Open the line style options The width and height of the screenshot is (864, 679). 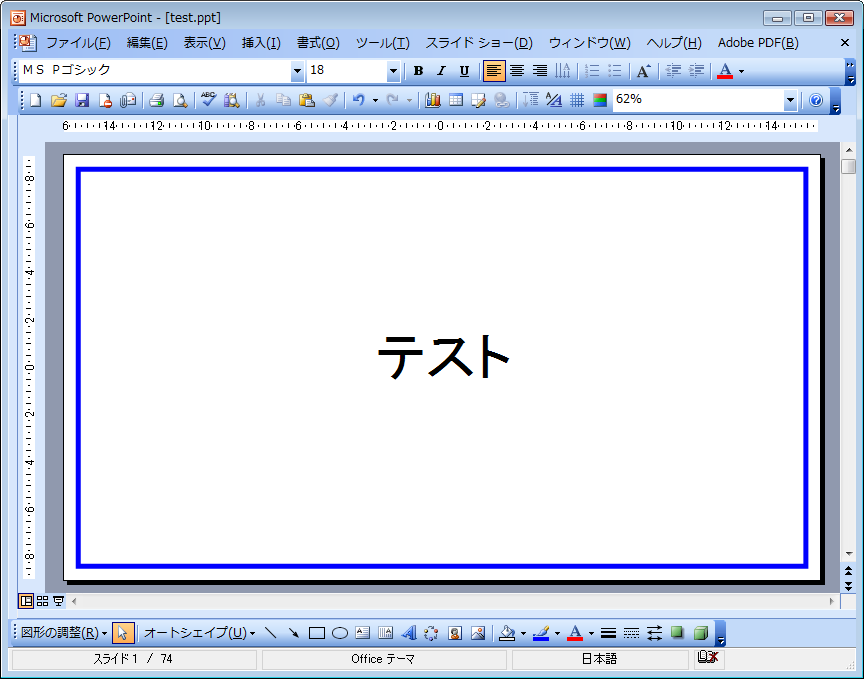point(608,633)
